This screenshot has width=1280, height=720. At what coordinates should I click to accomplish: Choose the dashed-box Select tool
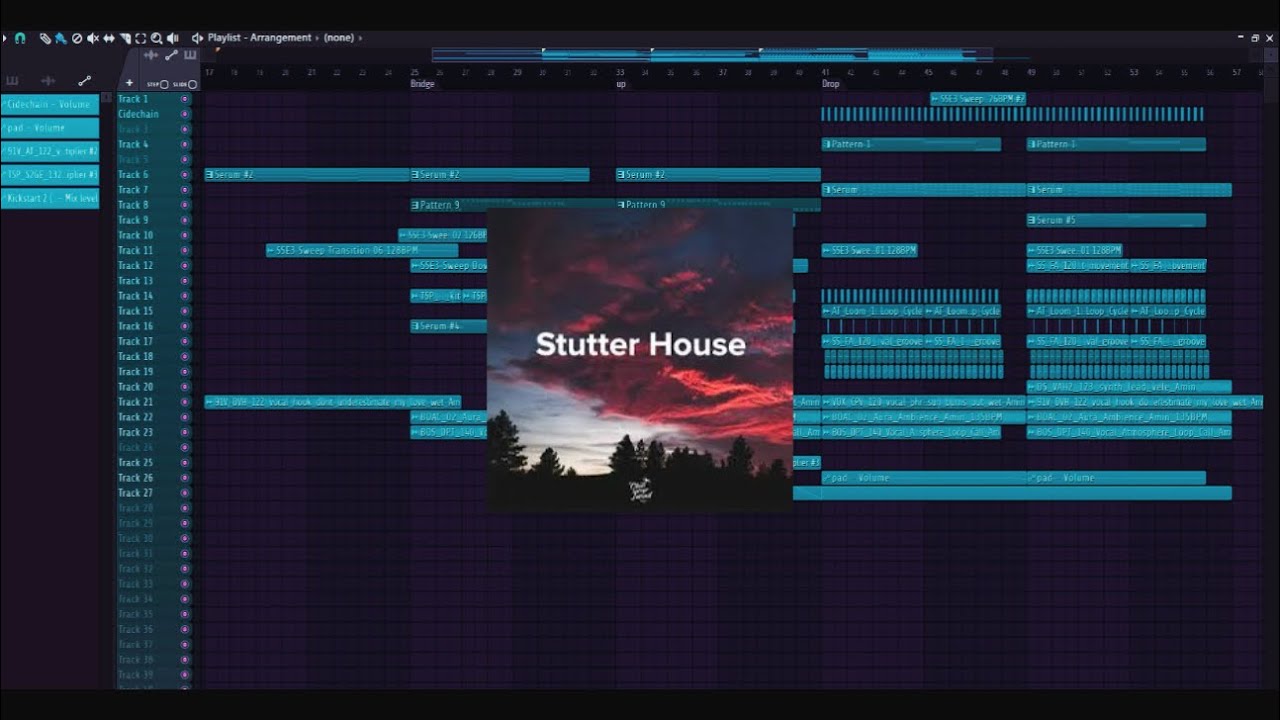[x=140, y=38]
